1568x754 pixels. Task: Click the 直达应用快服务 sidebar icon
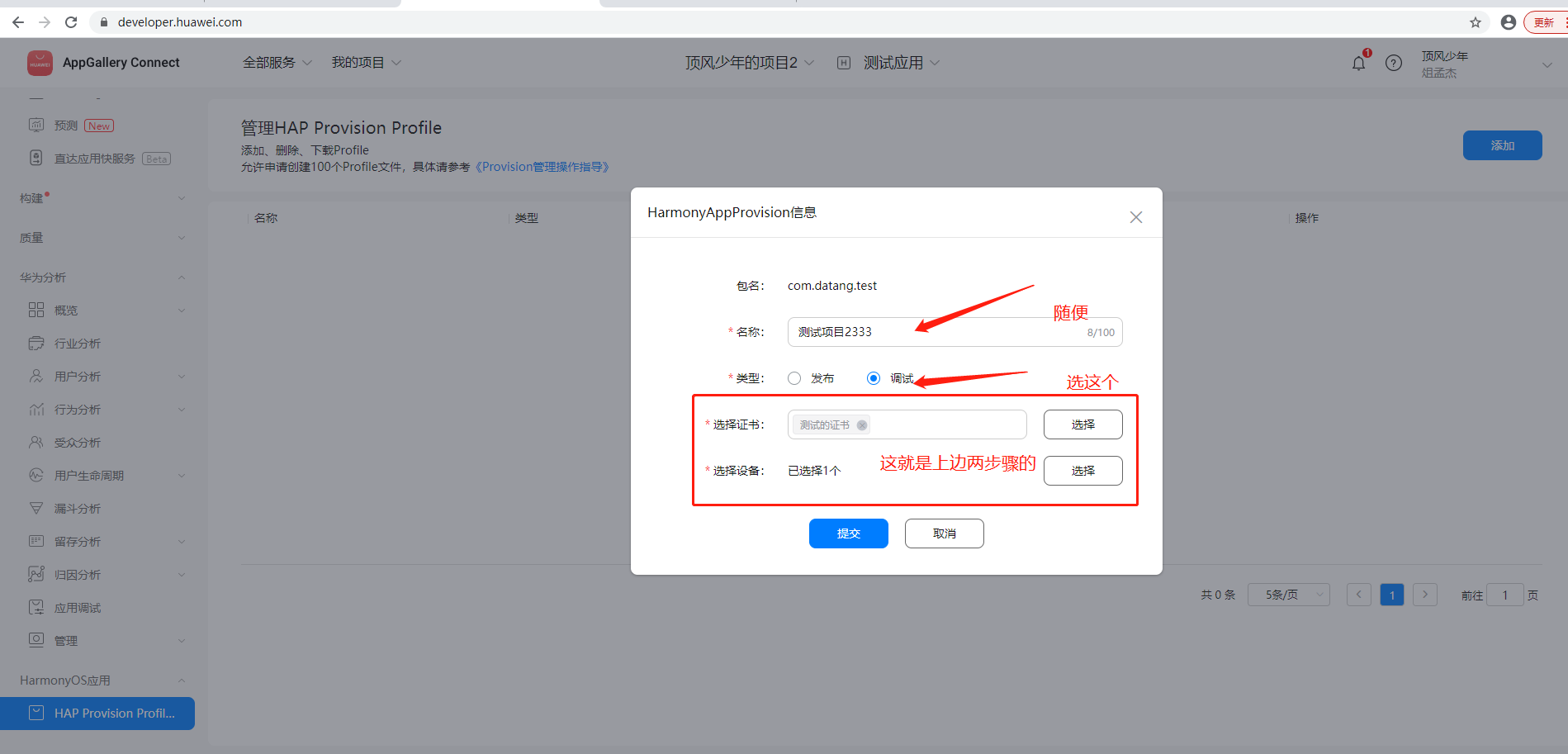36,158
